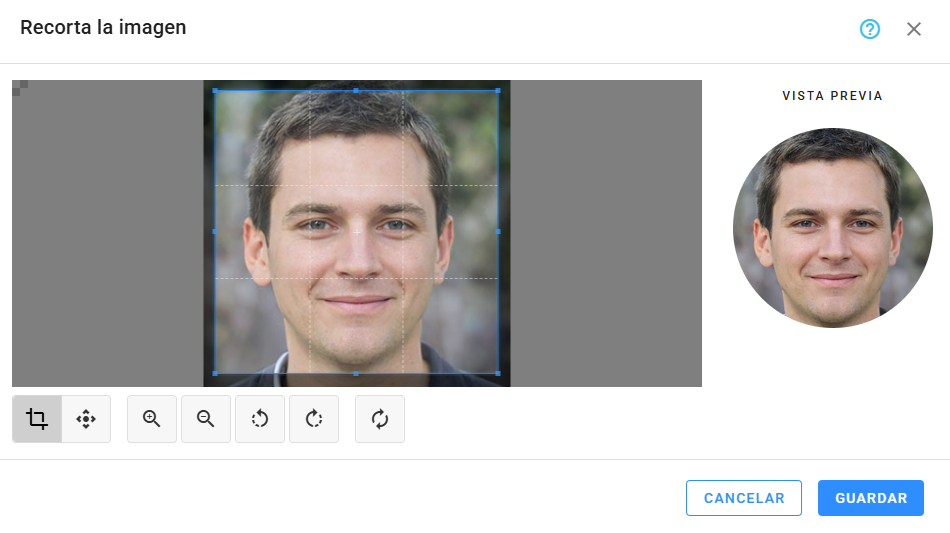Zoom in on the image
The width and height of the screenshot is (950, 533).
click(x=152, y=419)
